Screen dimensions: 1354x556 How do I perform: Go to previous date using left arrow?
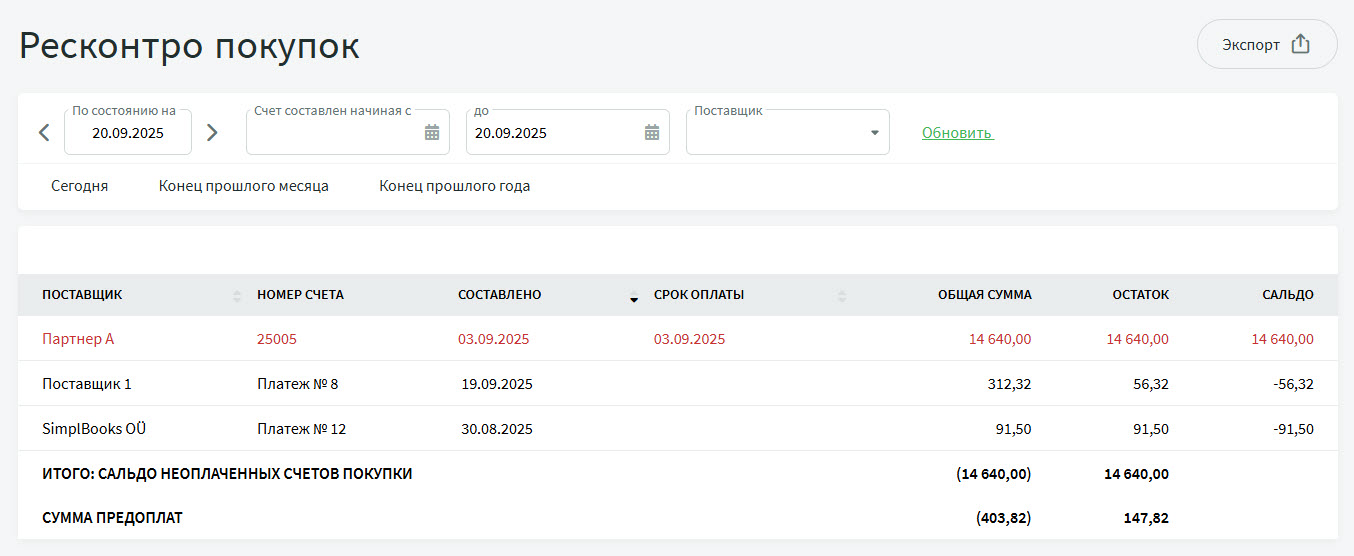44,133
